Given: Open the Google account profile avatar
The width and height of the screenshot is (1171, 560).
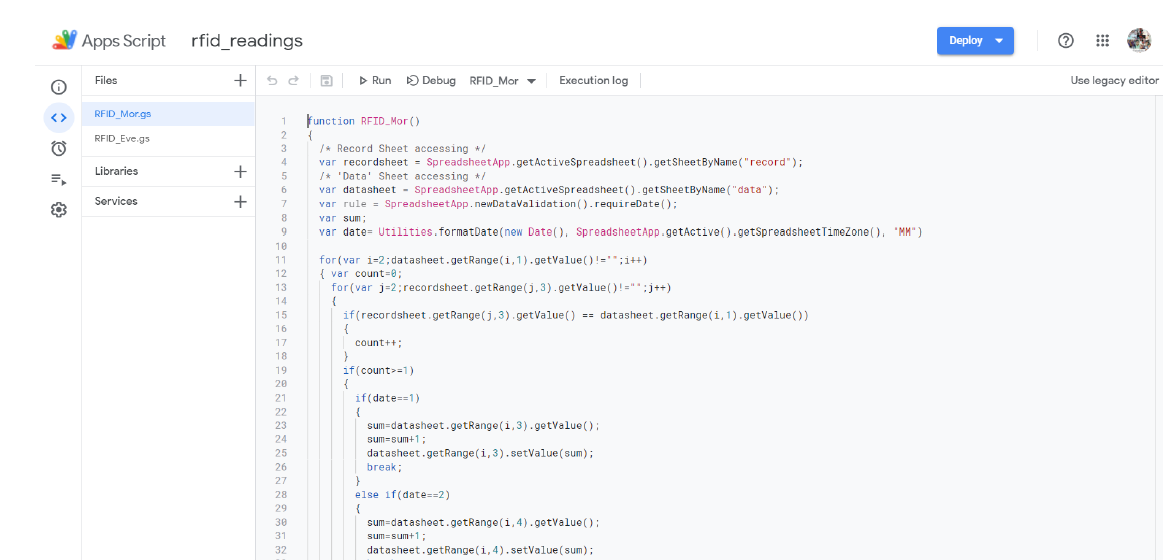Looking at the screenshot, I should (x=1139, y=40).
